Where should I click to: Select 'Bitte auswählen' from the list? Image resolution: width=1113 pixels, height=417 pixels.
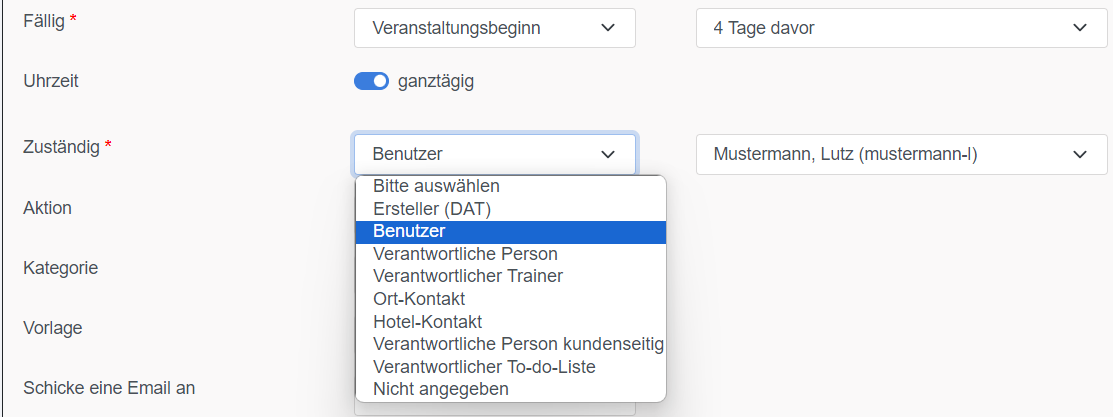pyautogui.click(x=436, y=186)
